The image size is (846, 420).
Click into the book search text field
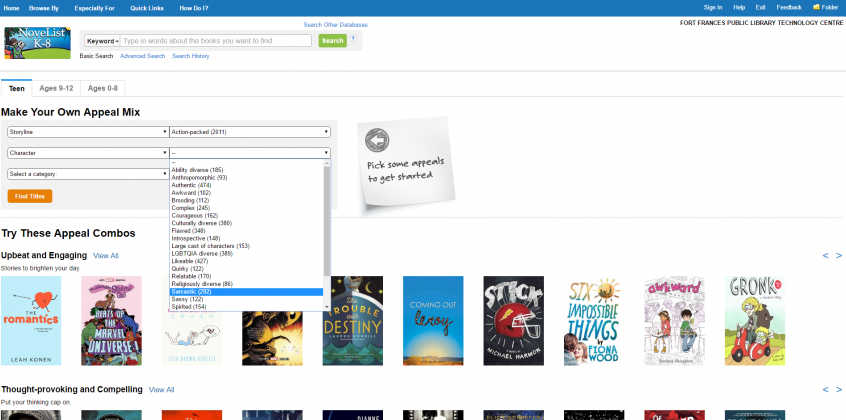click(x=217, y=41)
